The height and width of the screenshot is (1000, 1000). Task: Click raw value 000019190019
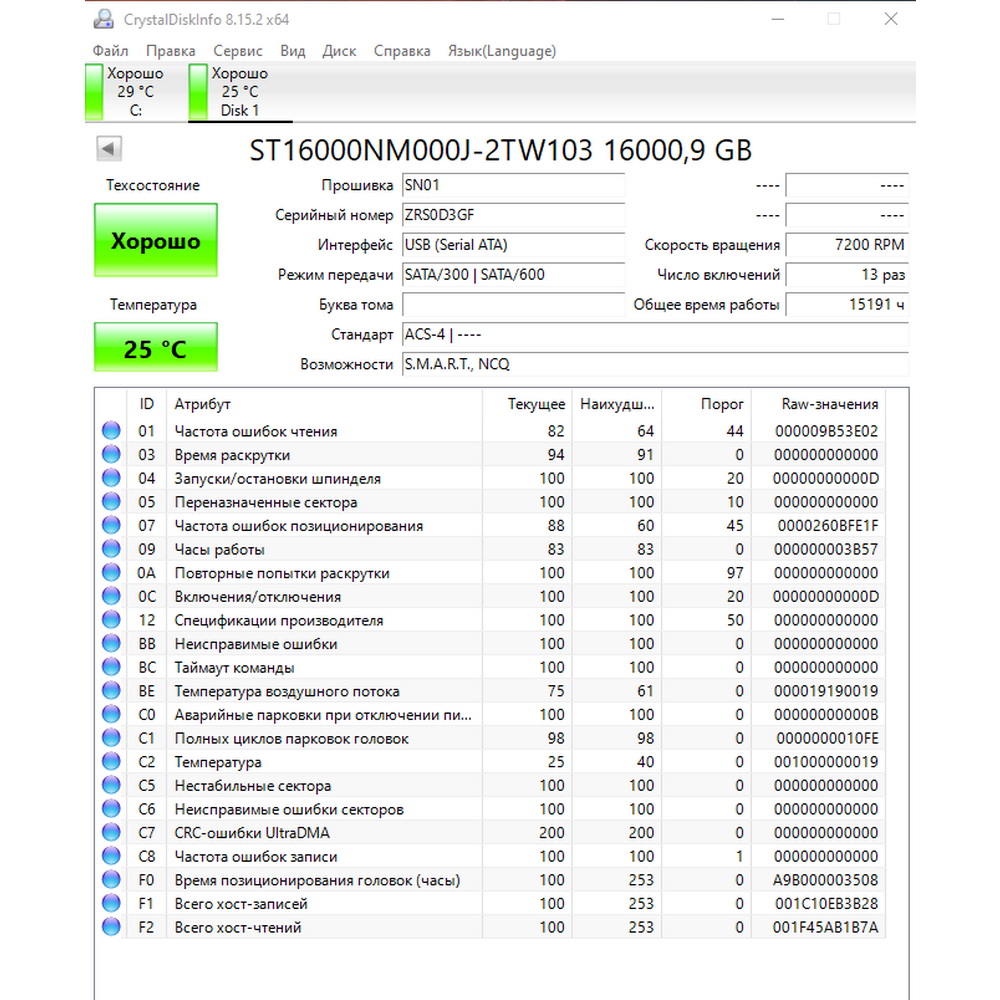point(826,691)
